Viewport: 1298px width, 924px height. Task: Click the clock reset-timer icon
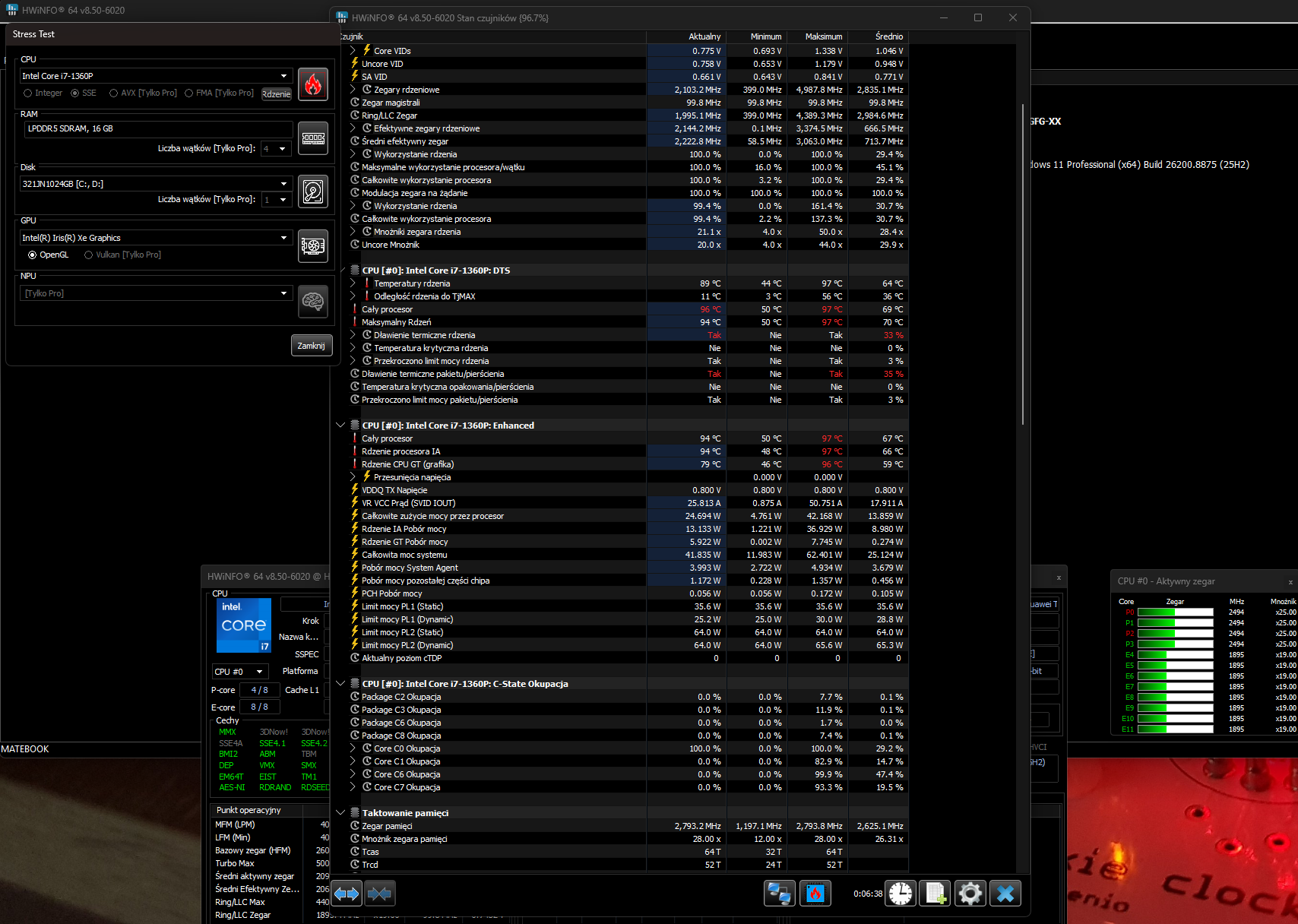coord(901,894)
